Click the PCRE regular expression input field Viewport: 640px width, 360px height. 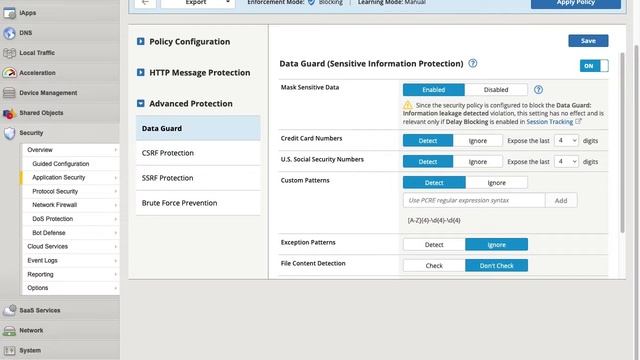474,200
